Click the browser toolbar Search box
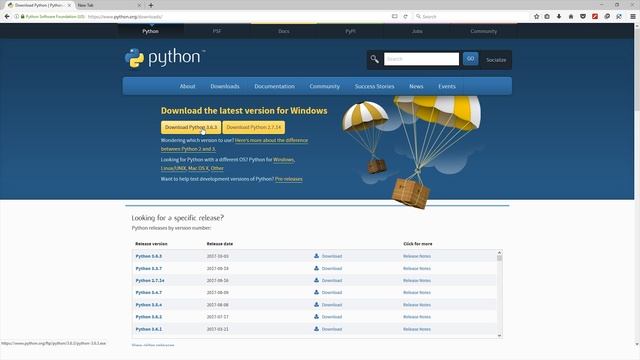Screen dimensions: 640x360 tap(471, 16)
